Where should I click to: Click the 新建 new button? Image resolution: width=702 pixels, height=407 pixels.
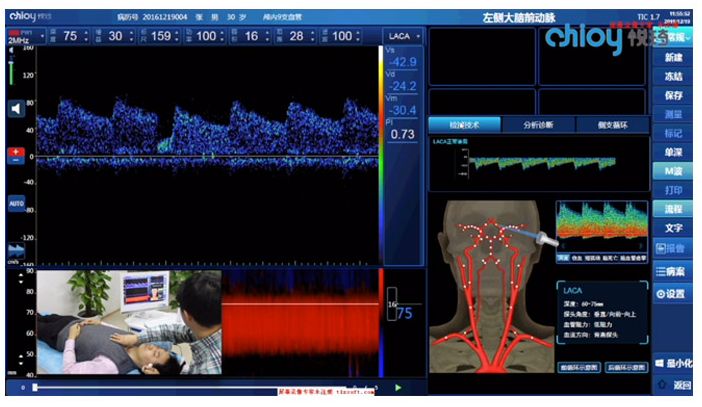click(x=672, y=57)
